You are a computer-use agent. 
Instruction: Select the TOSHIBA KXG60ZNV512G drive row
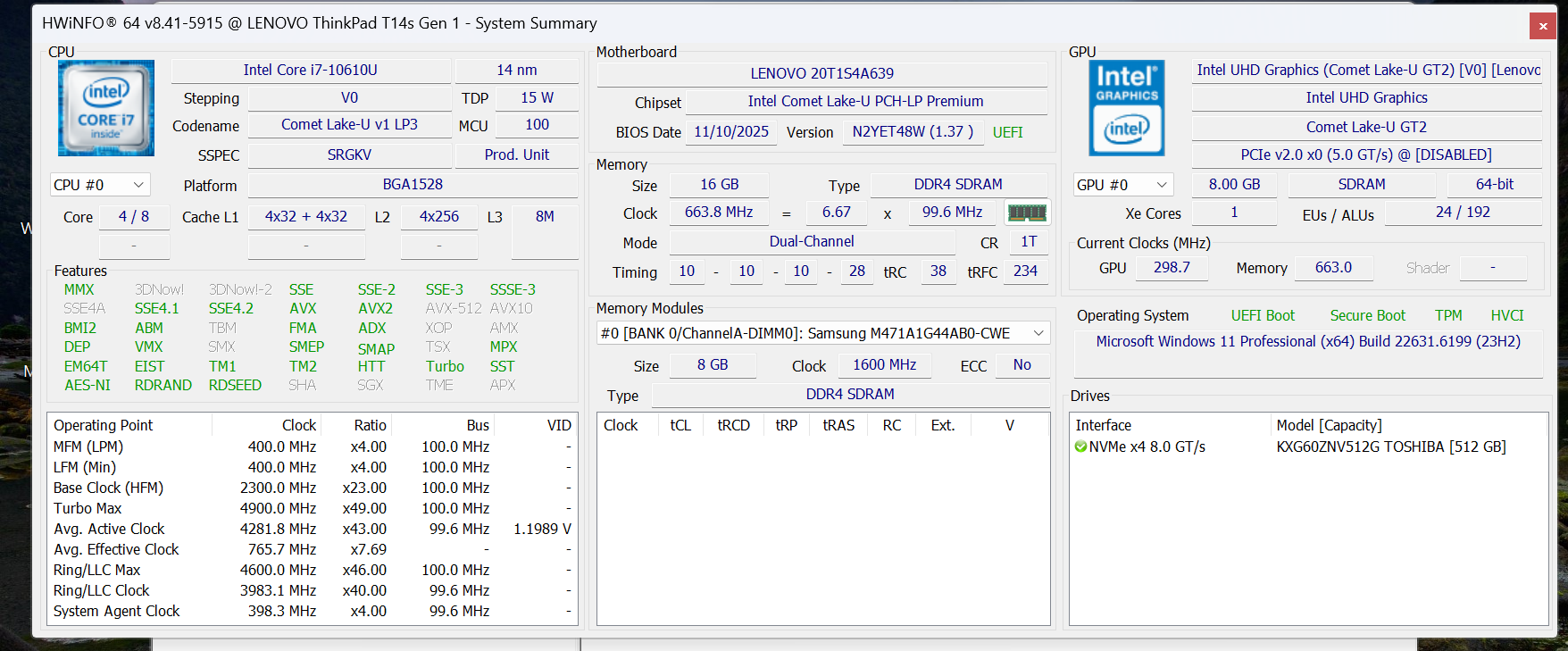(x=1390, y=447)
